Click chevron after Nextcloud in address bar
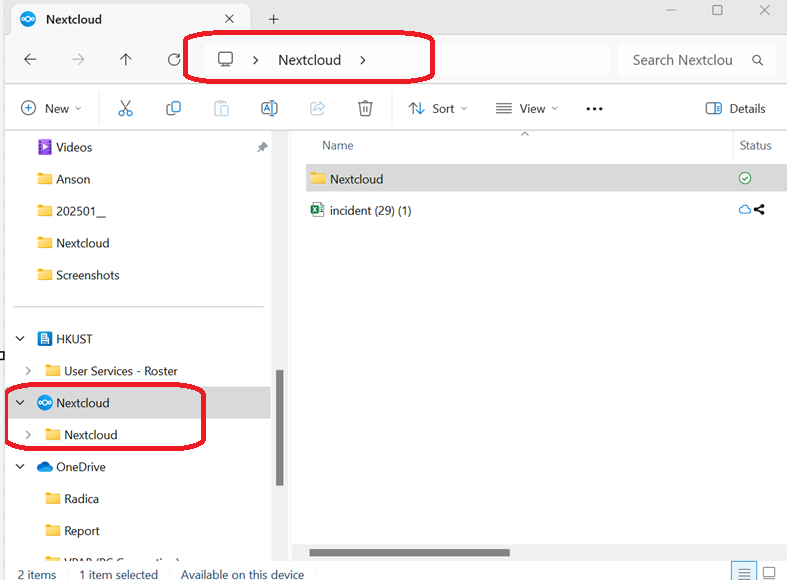This screenshot has height=580, width=789. [363, 60]
